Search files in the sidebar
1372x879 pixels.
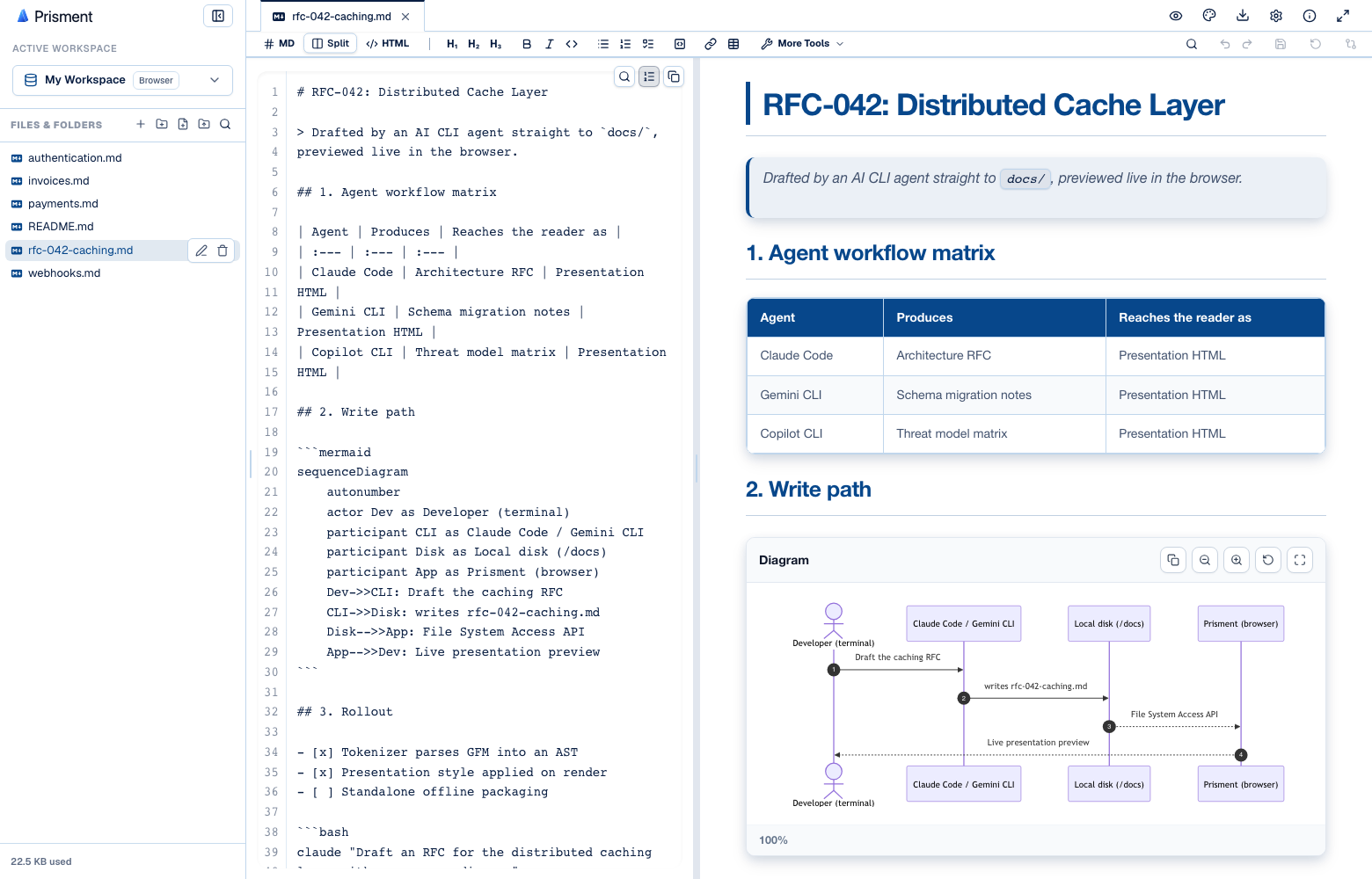225,124
